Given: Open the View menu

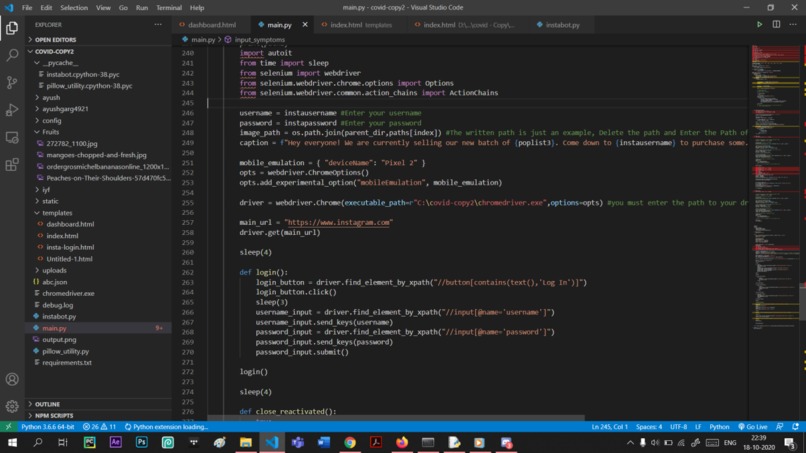Looking at the screenshot, I should (103, 8).
